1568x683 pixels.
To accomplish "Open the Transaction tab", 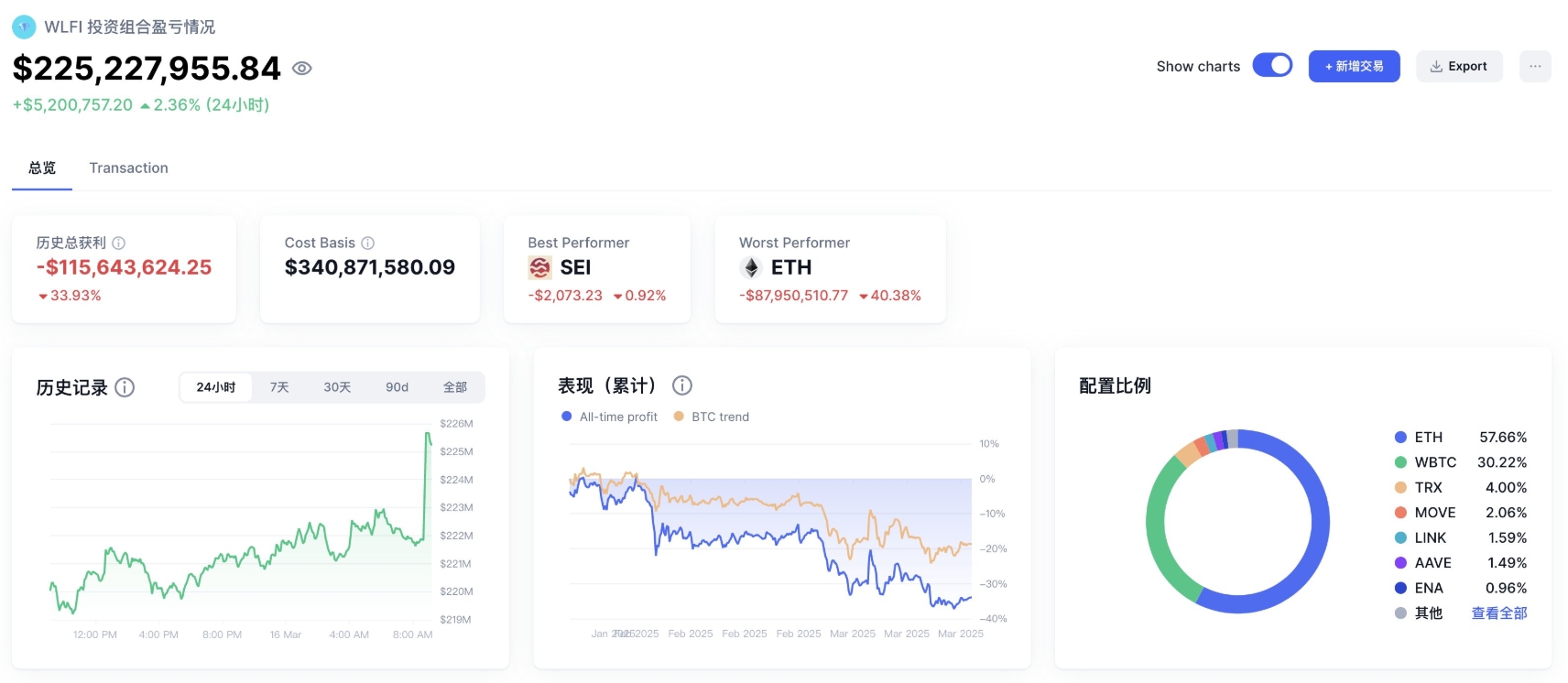I will pyautogui.click(x=129, y=168).
